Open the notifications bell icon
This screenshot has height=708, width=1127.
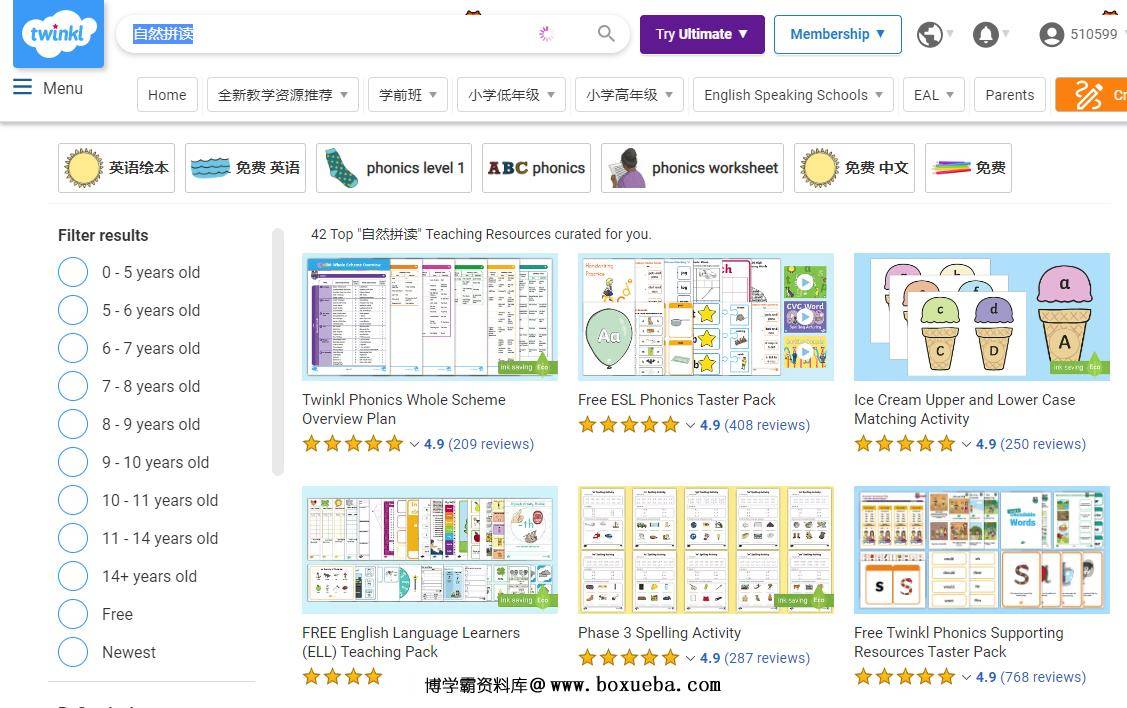click(985, 34)
